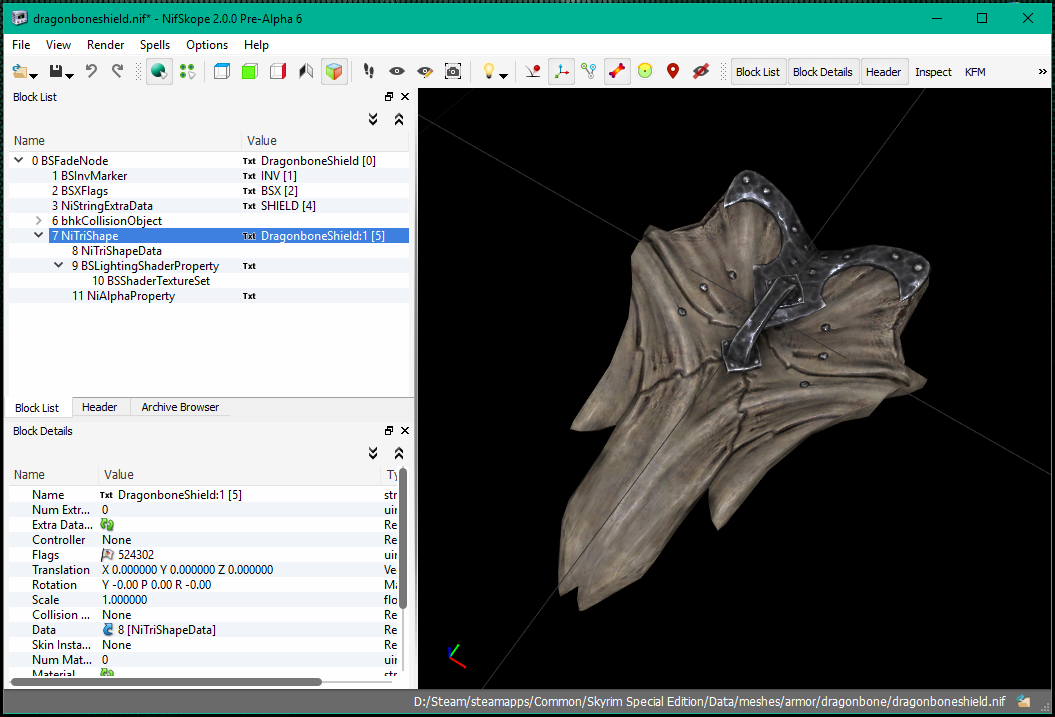
Task: Take a screenshot with the camera icon
Action: (x=453, y=71)
